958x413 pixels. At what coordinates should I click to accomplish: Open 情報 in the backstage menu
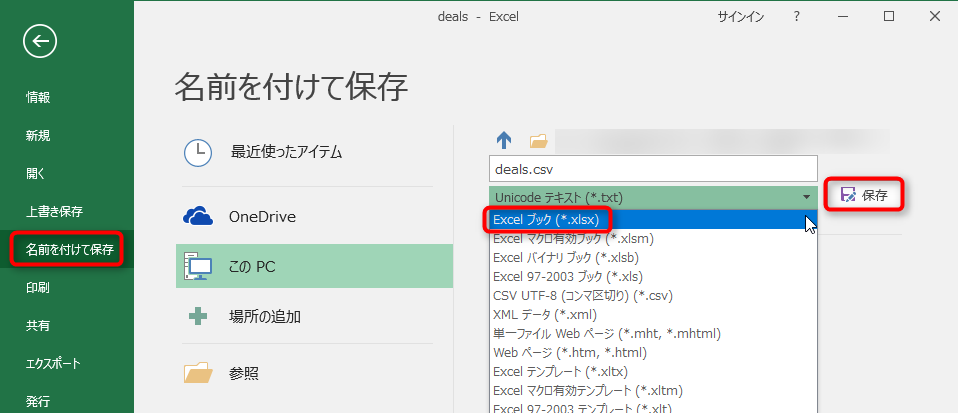pyautogui.click(x=38, y=97)
